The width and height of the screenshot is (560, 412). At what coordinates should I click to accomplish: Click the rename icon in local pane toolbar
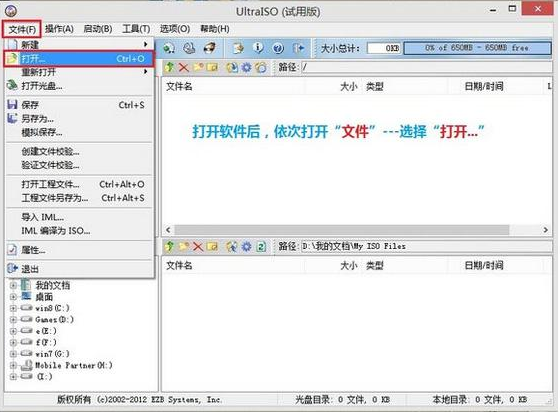pyautogui.click(x=212, y=246)
